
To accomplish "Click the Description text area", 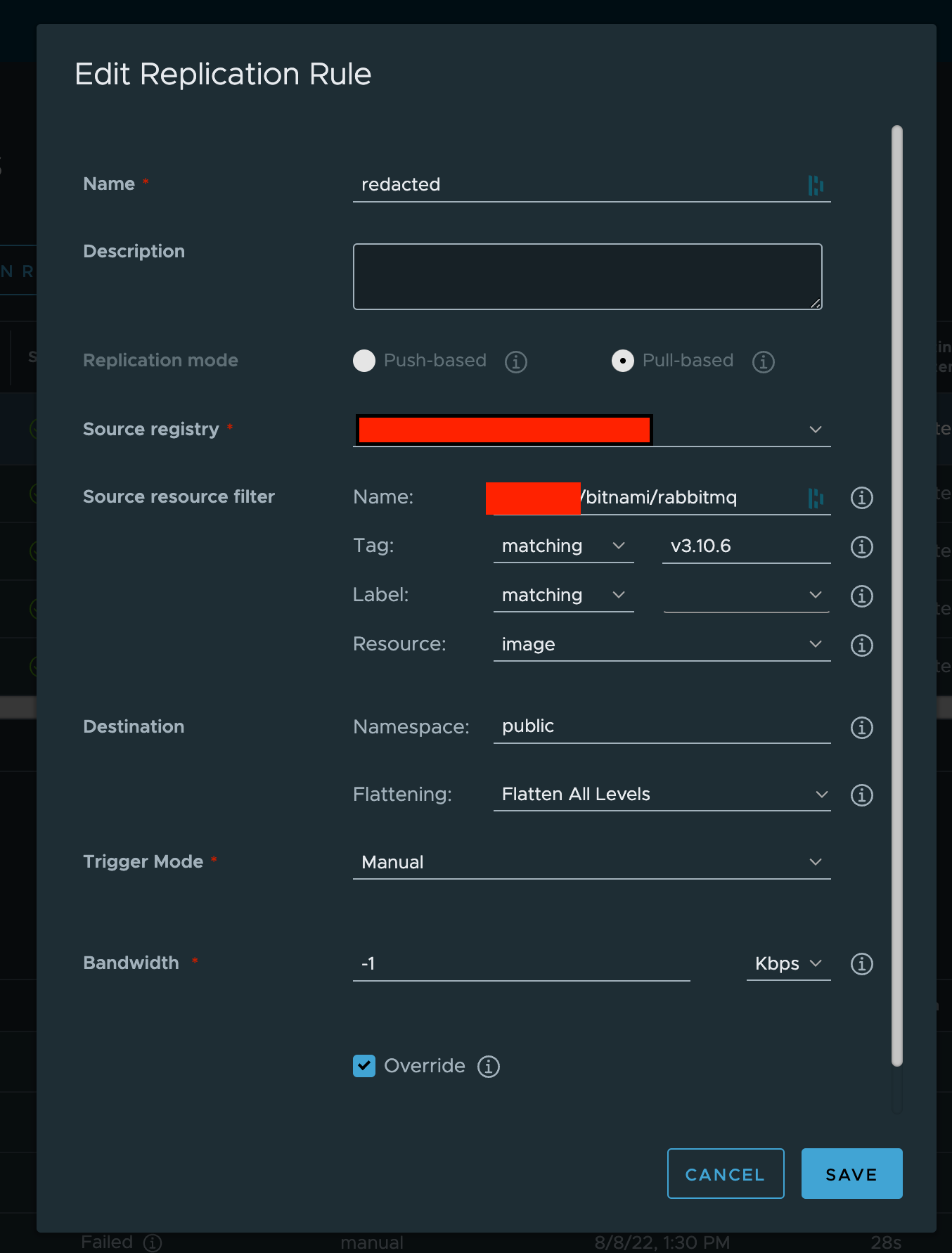I will tap(588, 277).
